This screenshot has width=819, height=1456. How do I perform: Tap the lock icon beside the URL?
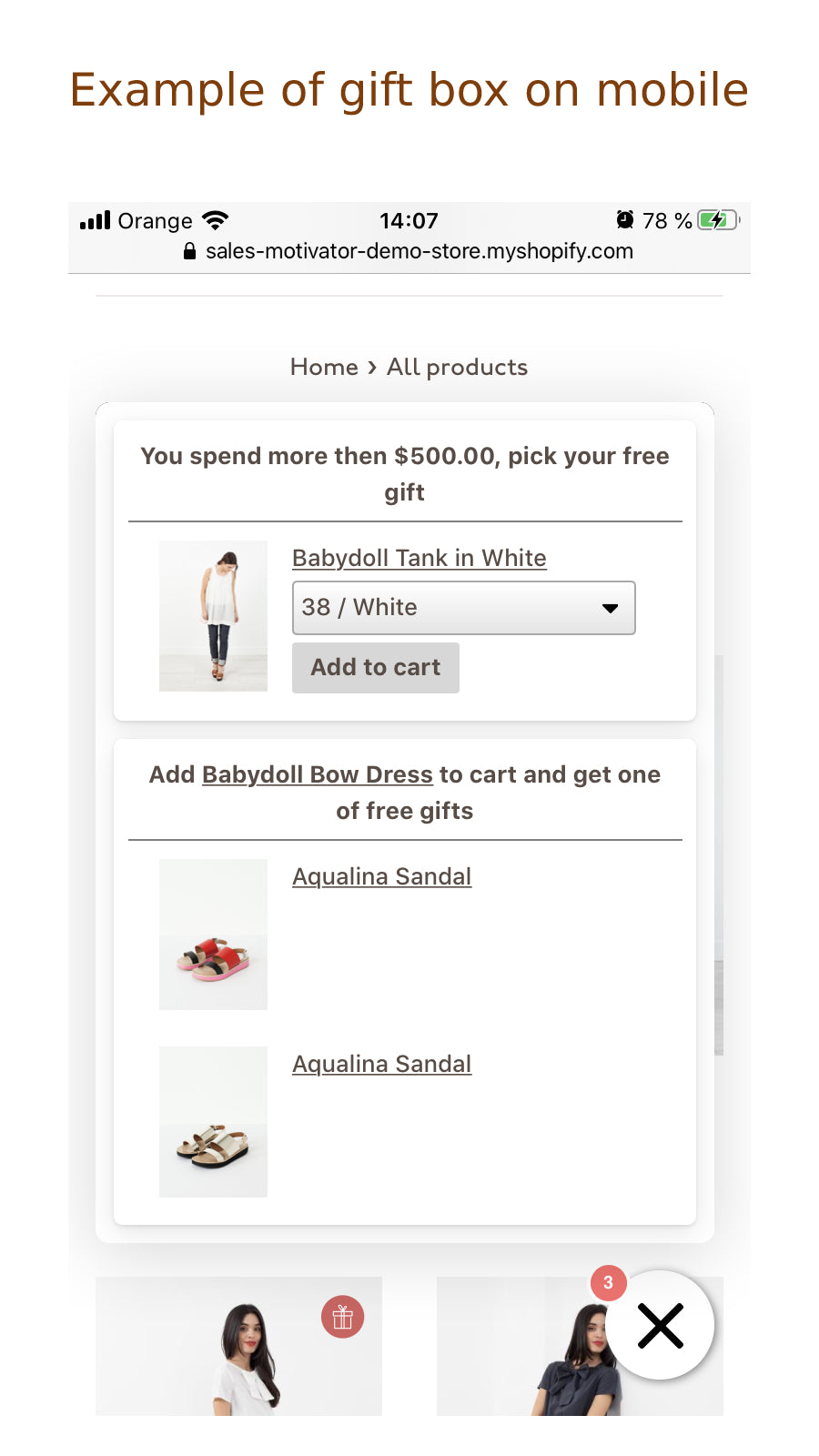tap(189, 251)
